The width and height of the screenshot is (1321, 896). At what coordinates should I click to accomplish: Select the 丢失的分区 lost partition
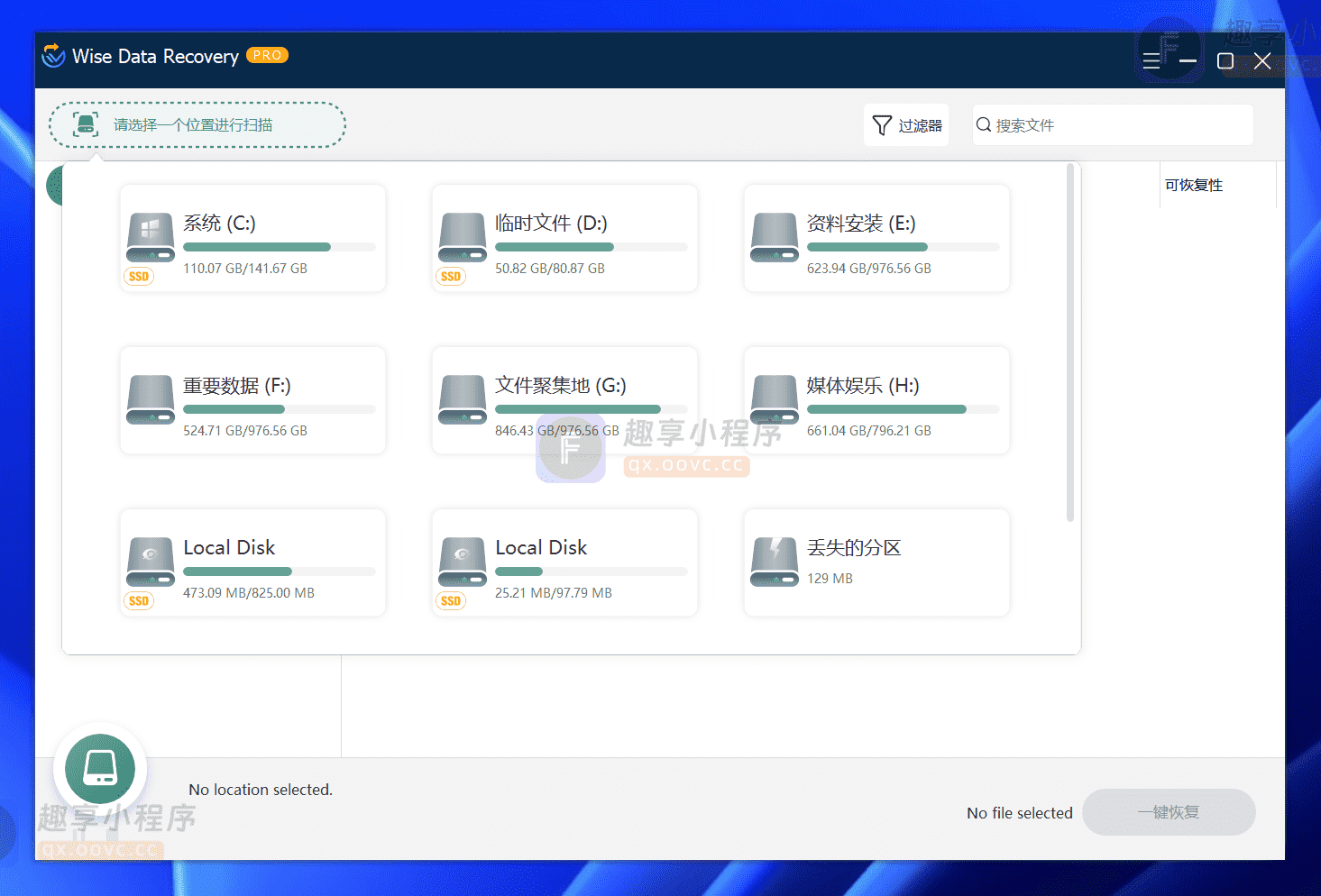pyautogui.click(x=876, y=562)
